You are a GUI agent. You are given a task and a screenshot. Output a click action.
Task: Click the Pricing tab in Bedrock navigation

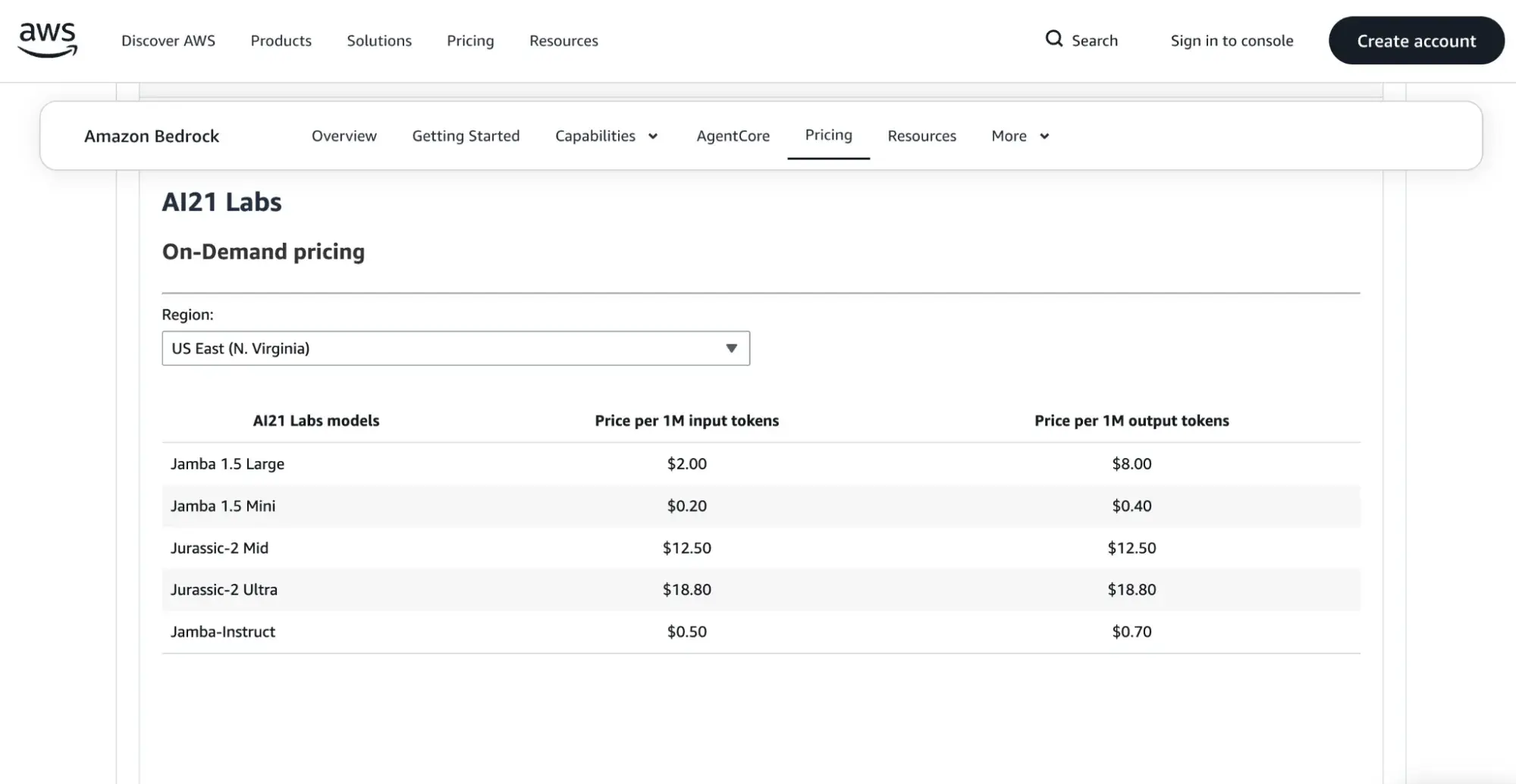(828, 135)
